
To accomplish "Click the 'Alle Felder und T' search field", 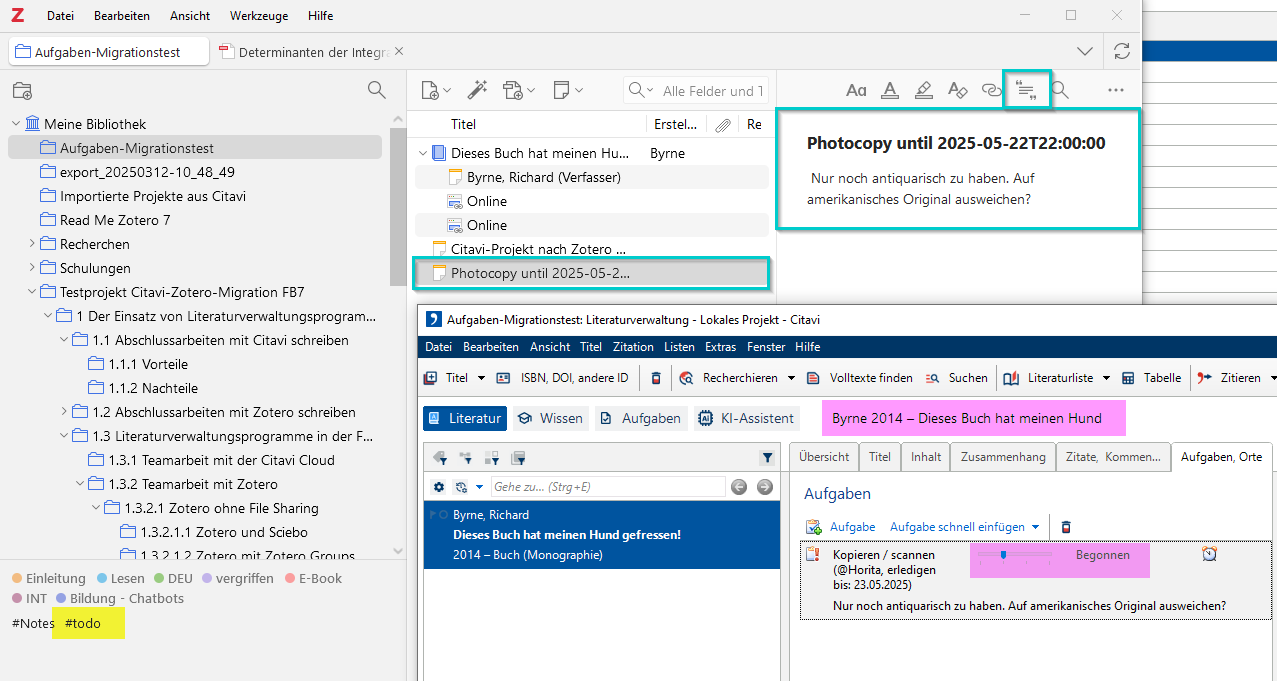I will (696, 91).
